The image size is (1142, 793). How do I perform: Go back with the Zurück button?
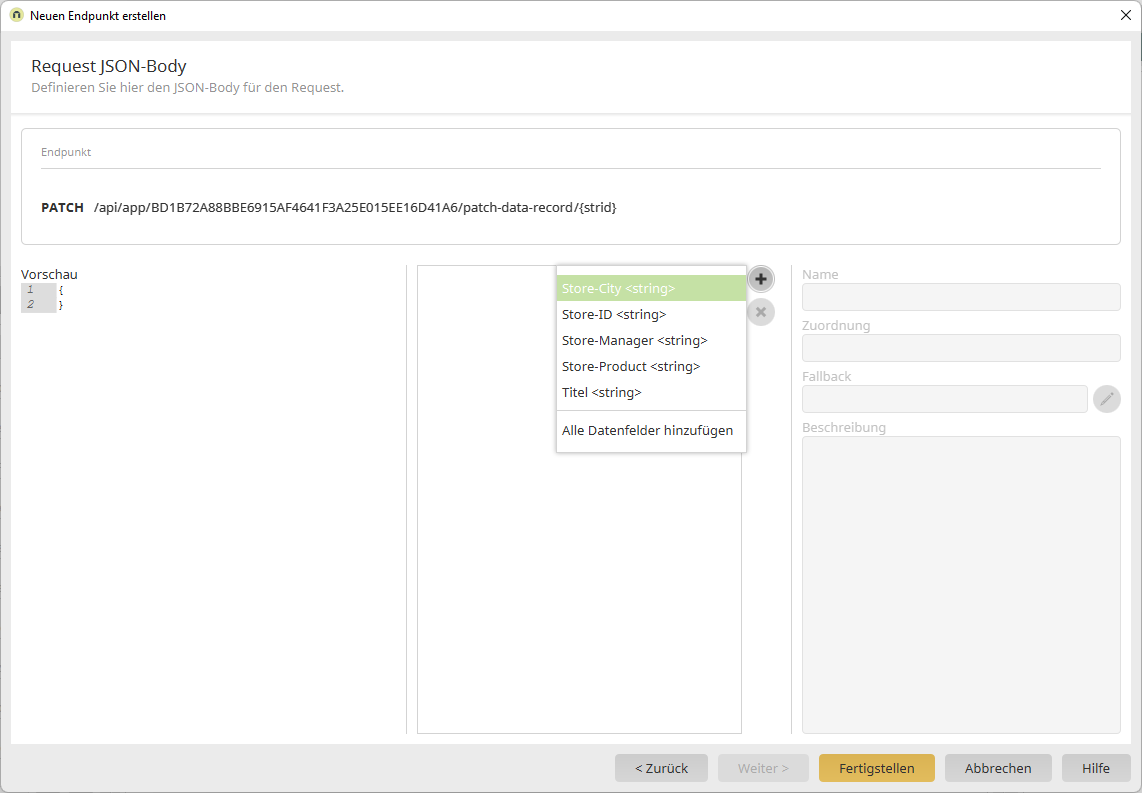coord(661,768)
